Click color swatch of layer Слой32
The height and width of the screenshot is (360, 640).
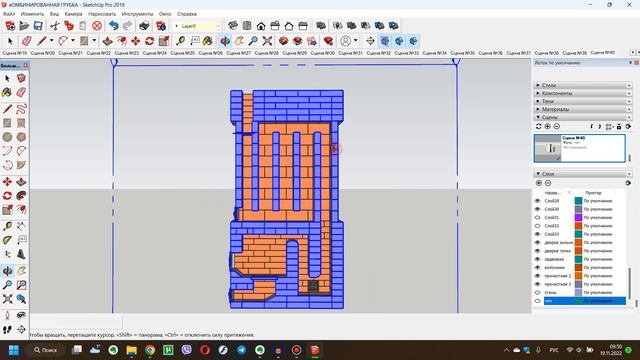[578, 226]
